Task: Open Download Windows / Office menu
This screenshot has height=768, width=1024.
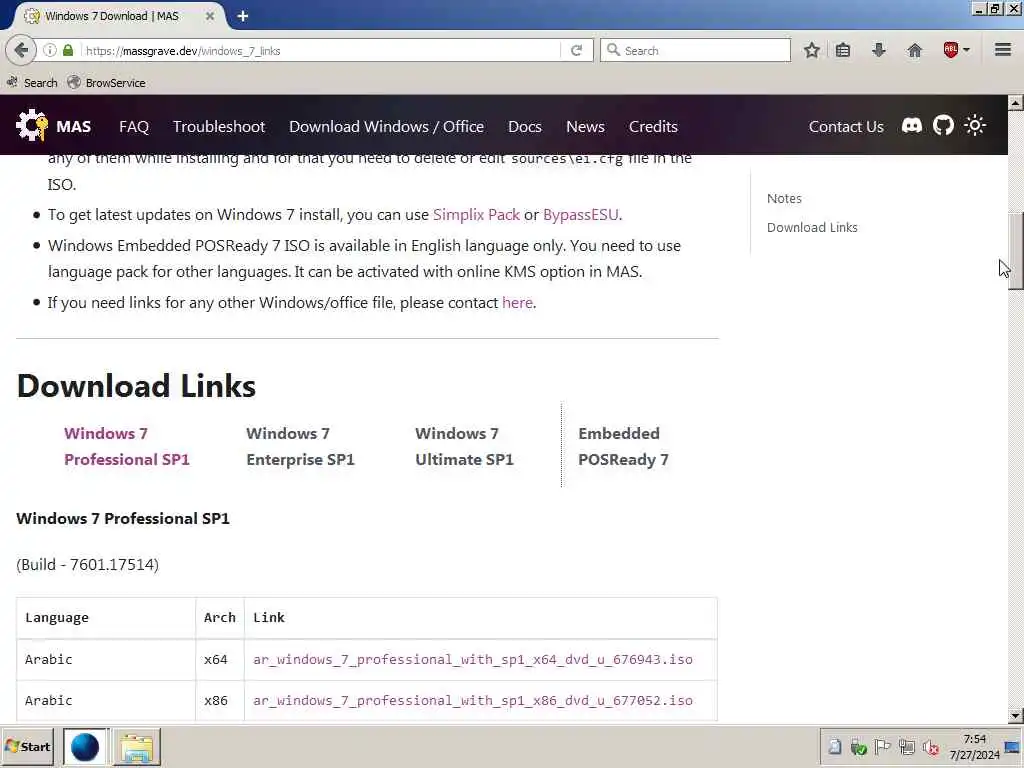Action: (387, 127)
